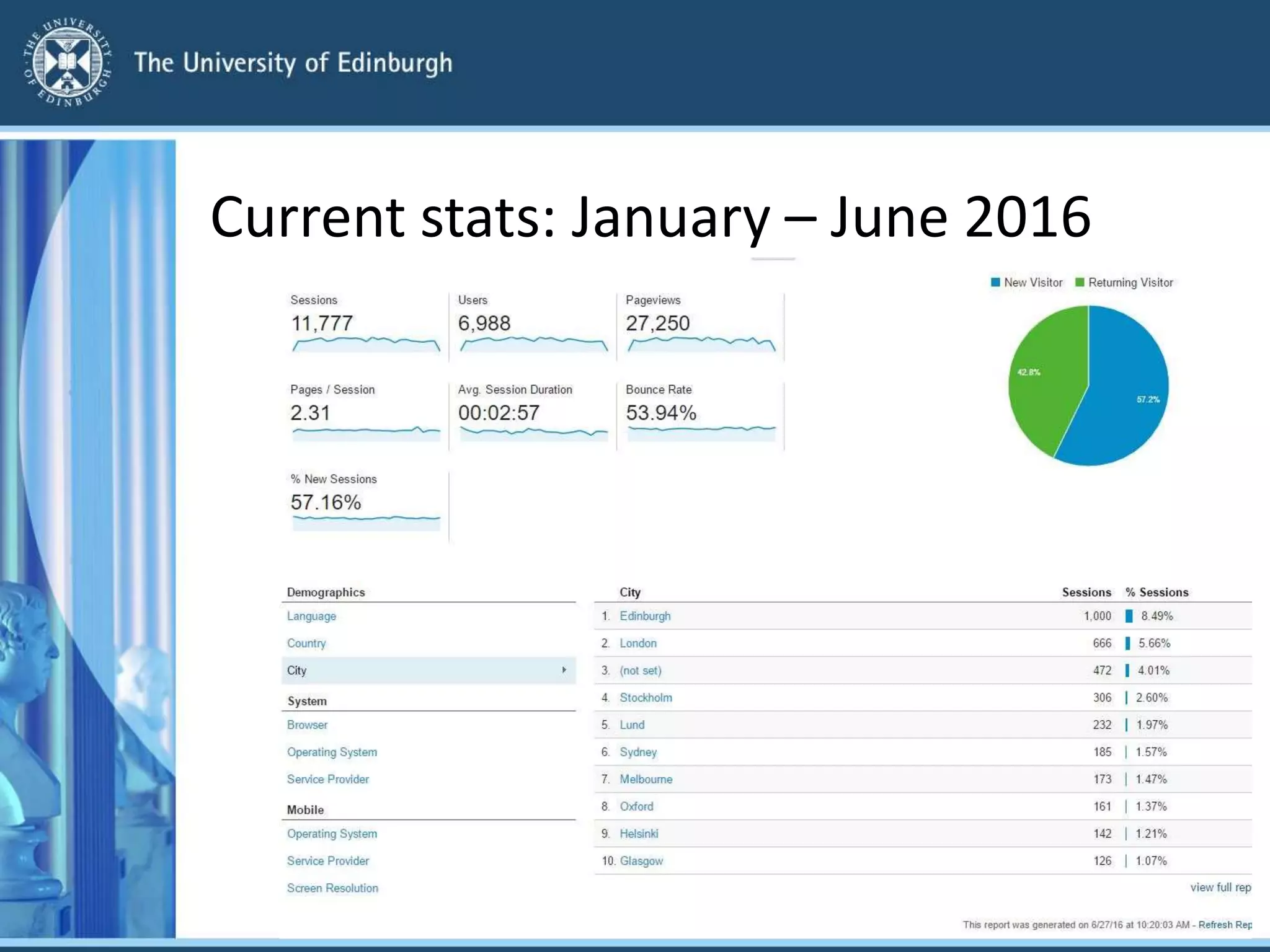This screenshot has height=952, width=1270.
Task: Click the Sessions column header in city table
Action: pos(1086,593)
